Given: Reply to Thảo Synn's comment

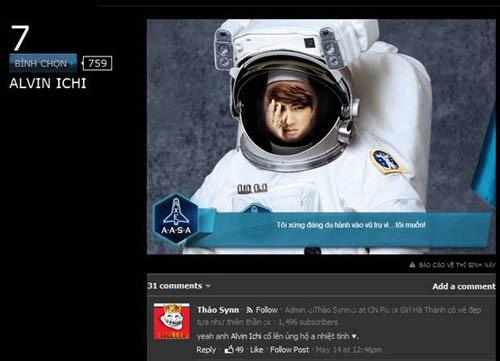Looking at the screenshot, I should [206, 350].
